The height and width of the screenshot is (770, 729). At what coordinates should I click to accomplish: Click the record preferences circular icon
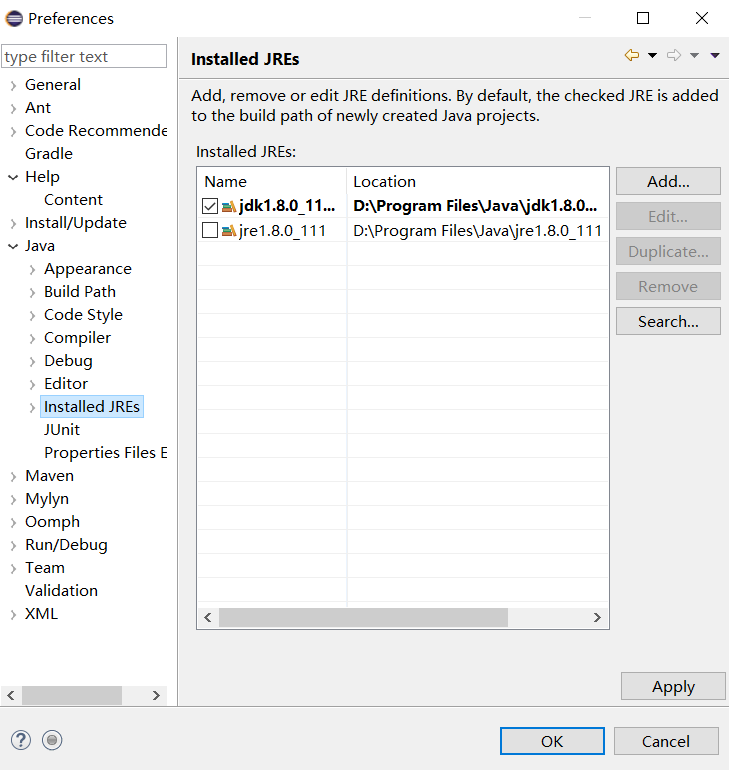52,740
